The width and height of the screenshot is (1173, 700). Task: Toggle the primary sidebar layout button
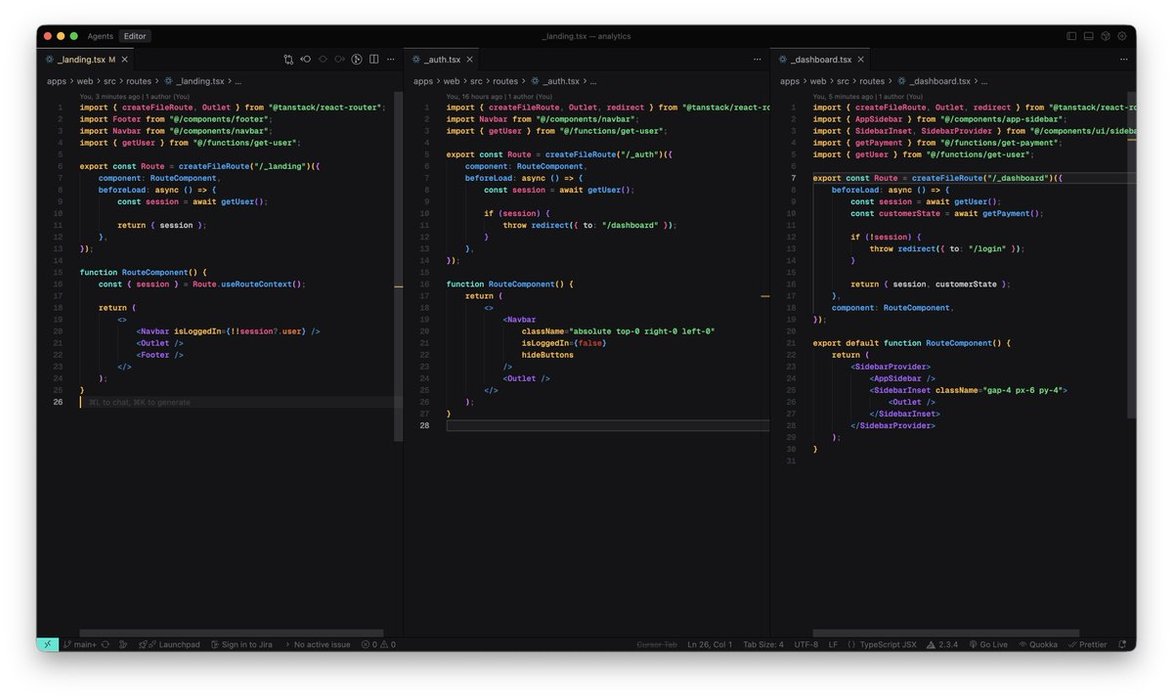pos(1071,36)
